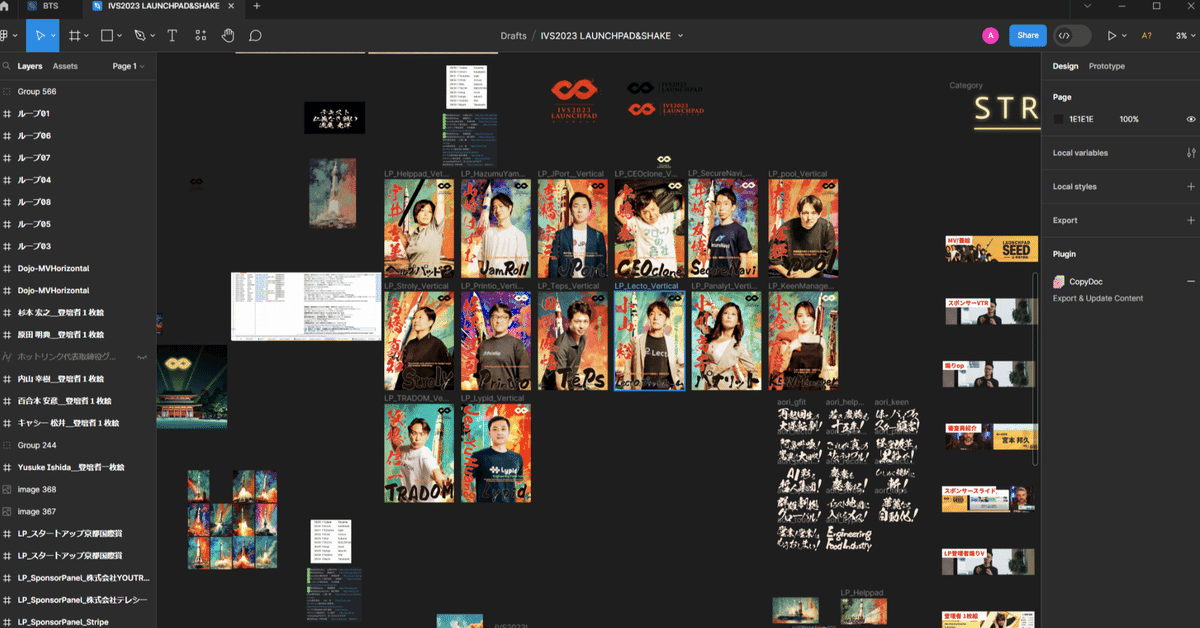The width and height of the screenshot is (1200, 628).
Task: Toggle page background visibility eye icon
Action: click(x=1191, y=119)
